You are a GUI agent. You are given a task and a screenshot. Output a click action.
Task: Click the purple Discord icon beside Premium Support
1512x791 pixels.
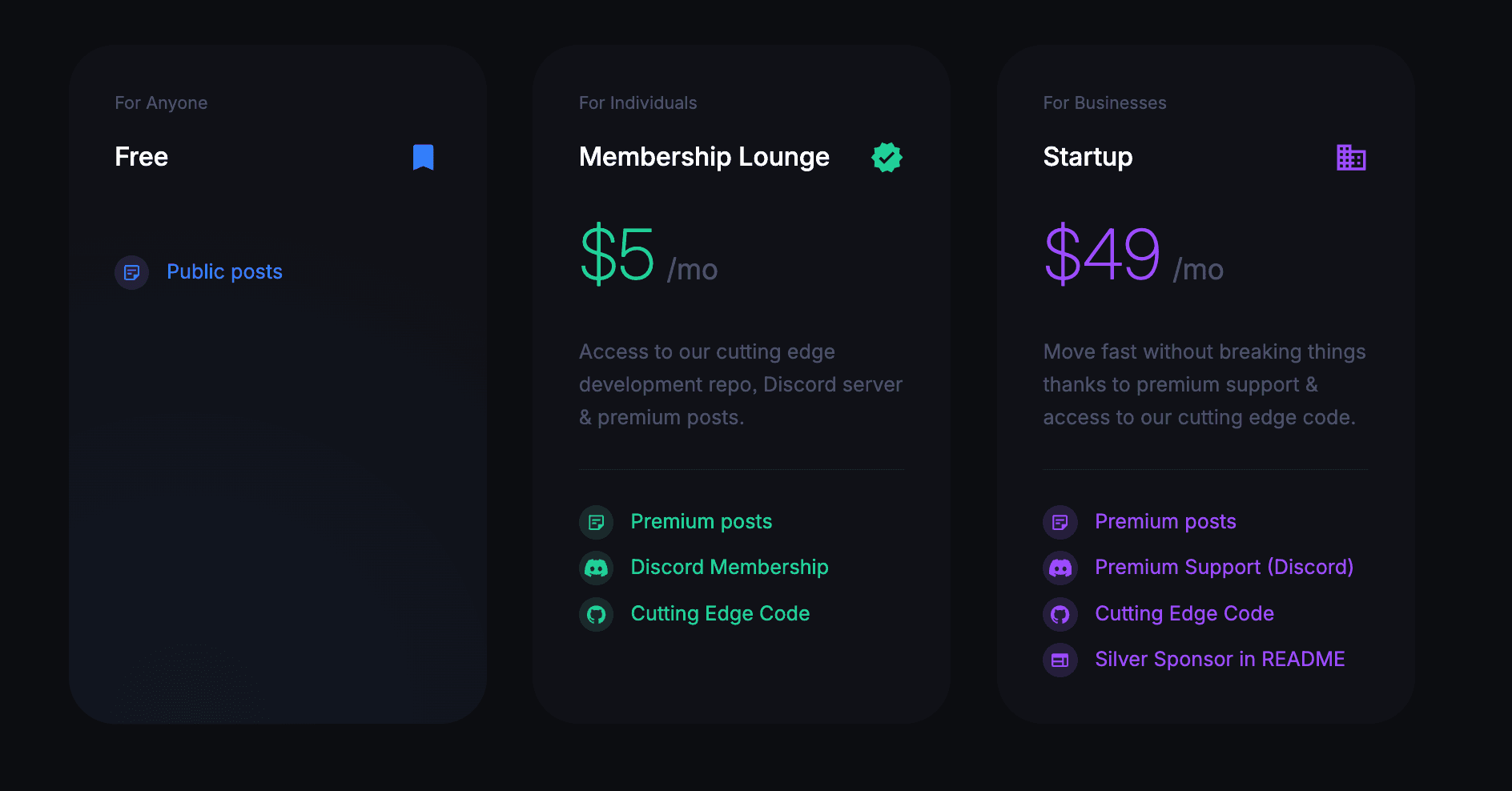1060,568
